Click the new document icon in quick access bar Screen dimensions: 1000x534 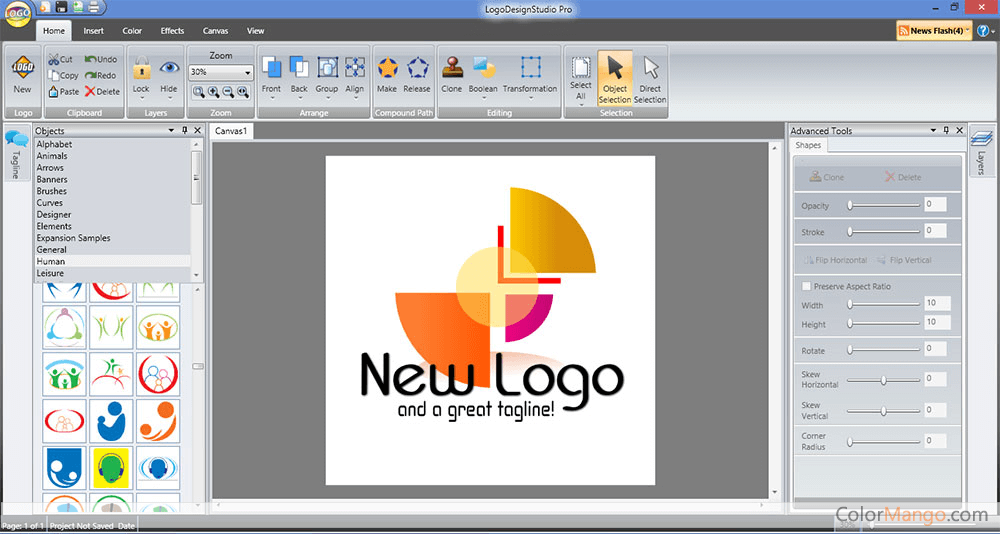[45, 8]
